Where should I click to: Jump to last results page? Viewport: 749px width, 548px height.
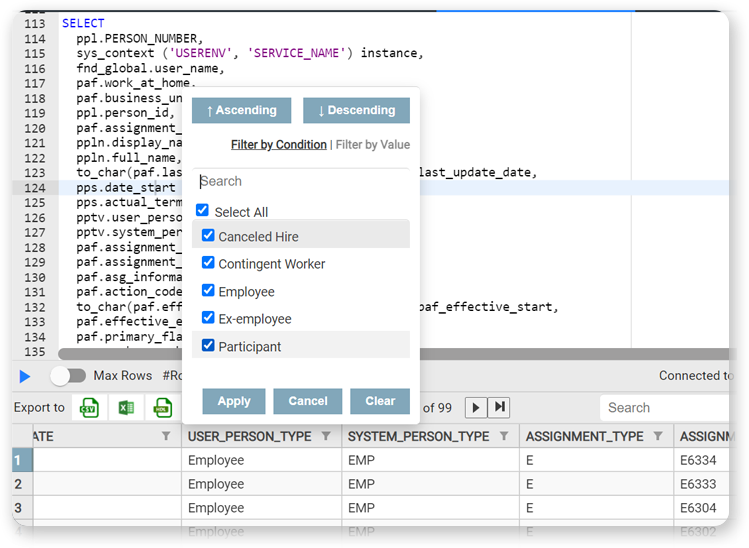pyautogui.click(x=499, y=408)
